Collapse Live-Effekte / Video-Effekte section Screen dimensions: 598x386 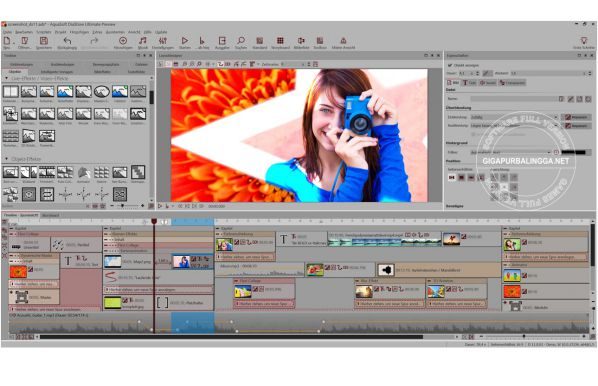tap(6, 78)
